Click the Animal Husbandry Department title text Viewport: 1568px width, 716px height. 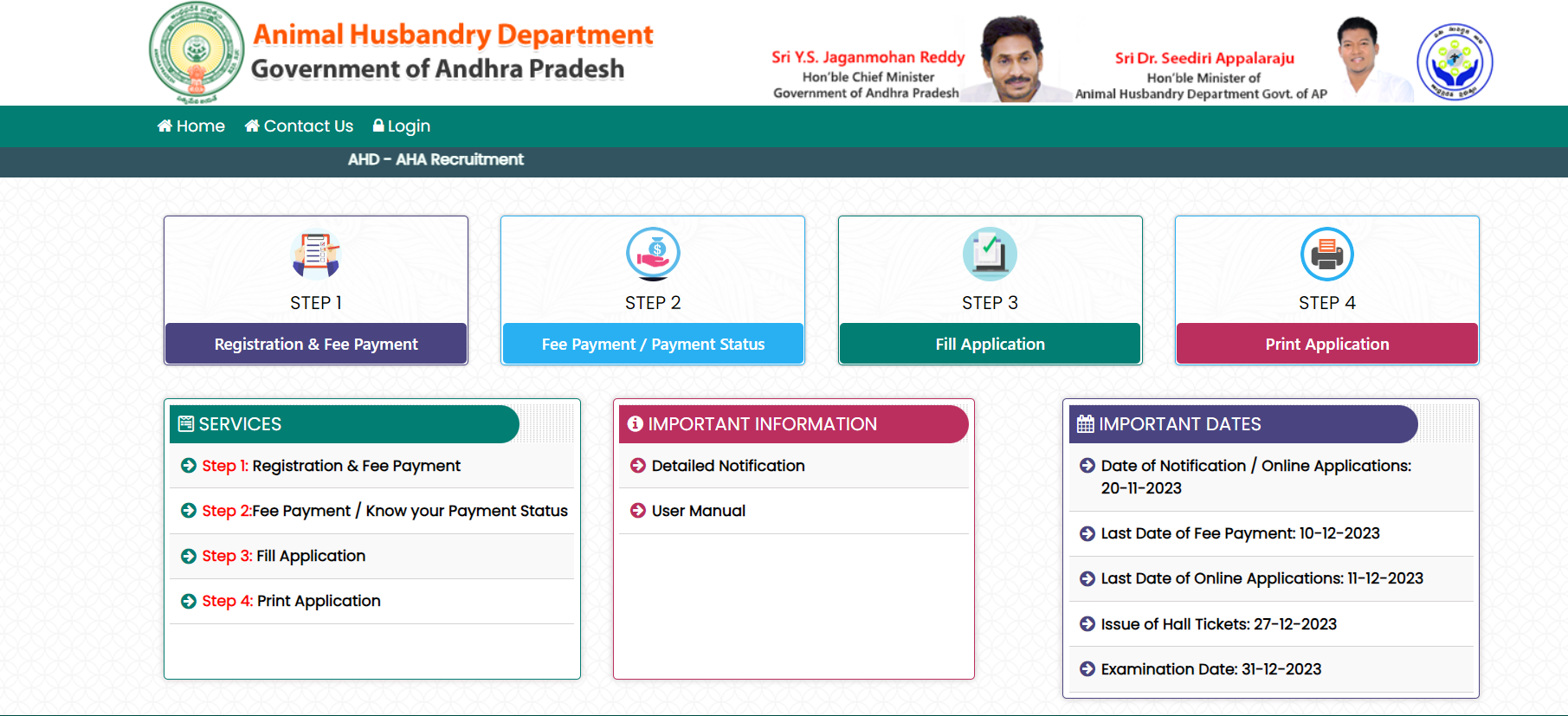click(453, 35)
